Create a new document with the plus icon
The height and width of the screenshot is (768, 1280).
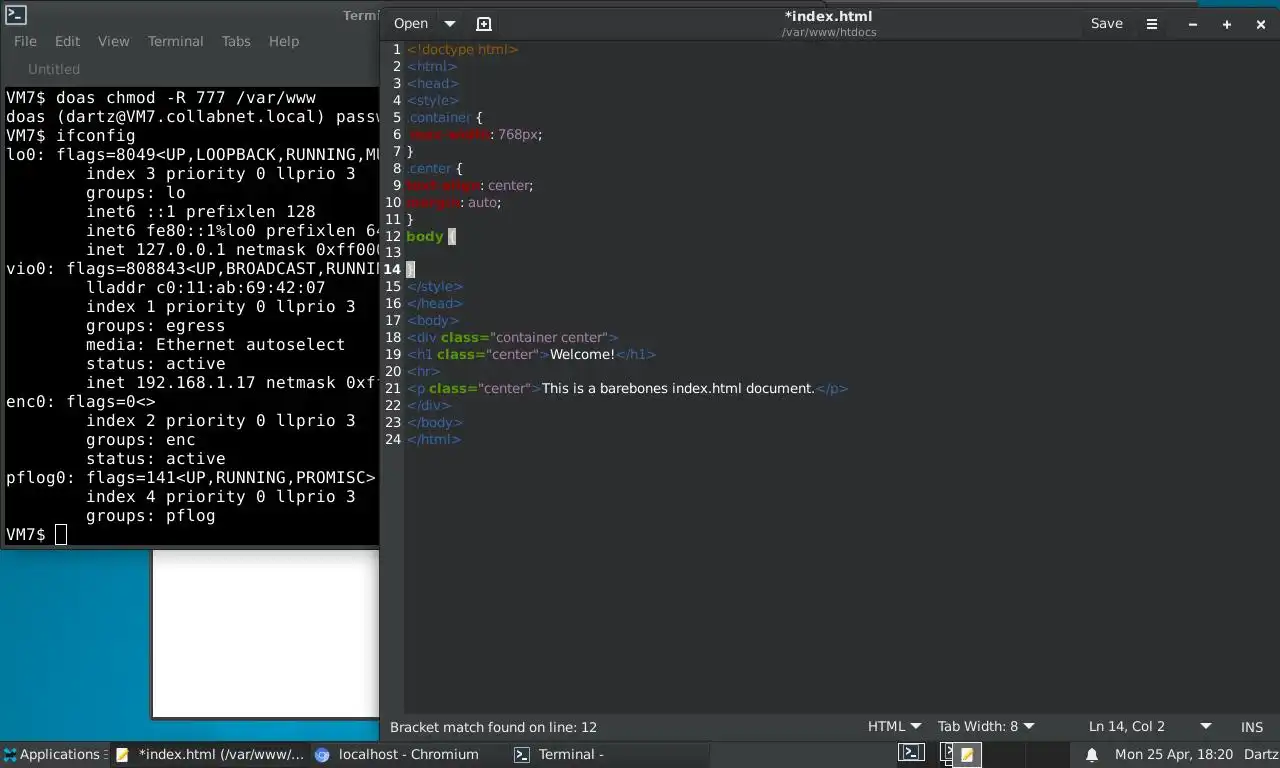(x=484, y=23)
